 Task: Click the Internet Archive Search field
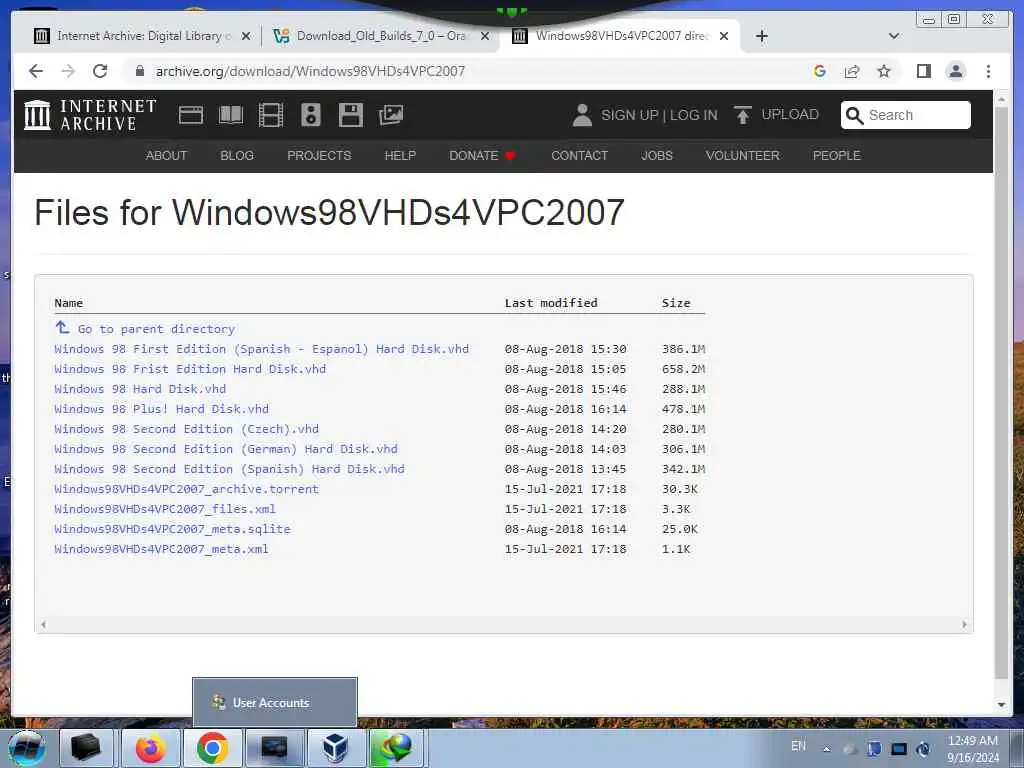pos(905,115)
